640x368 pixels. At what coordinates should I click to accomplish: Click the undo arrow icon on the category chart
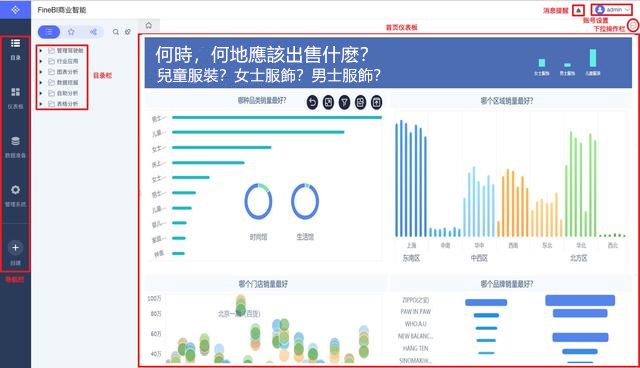[x=312, y=102]
